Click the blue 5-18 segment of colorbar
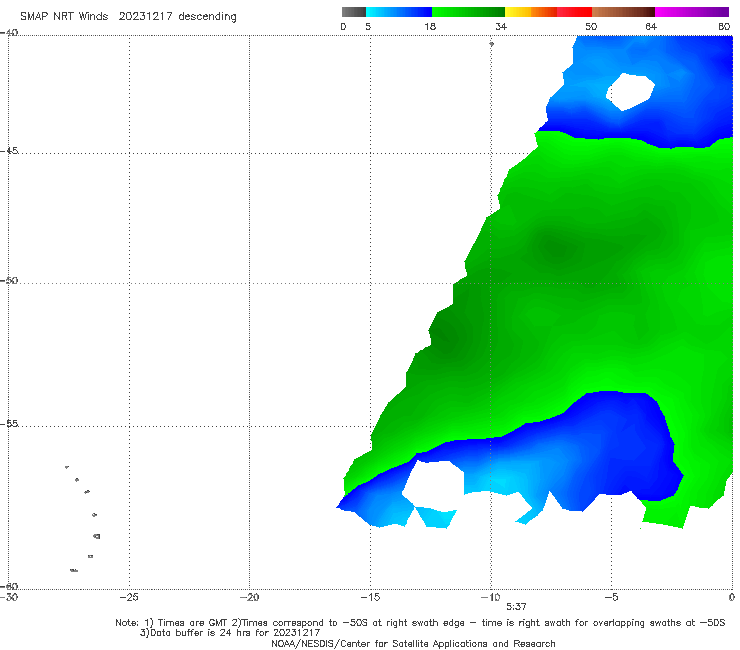This screenshot has height=650, width=740. [399, 12]
